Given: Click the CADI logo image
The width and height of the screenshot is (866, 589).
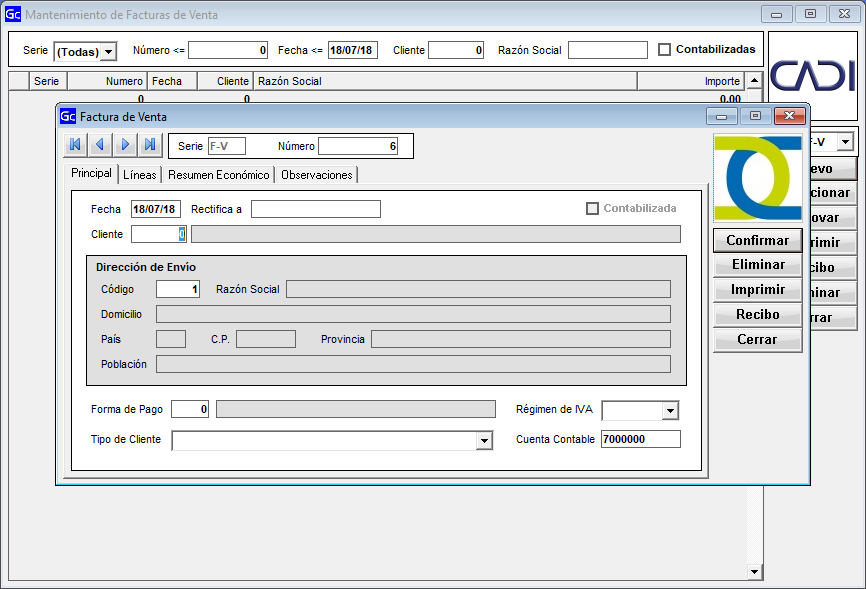Looking at the screenshot, I should 812,74.
